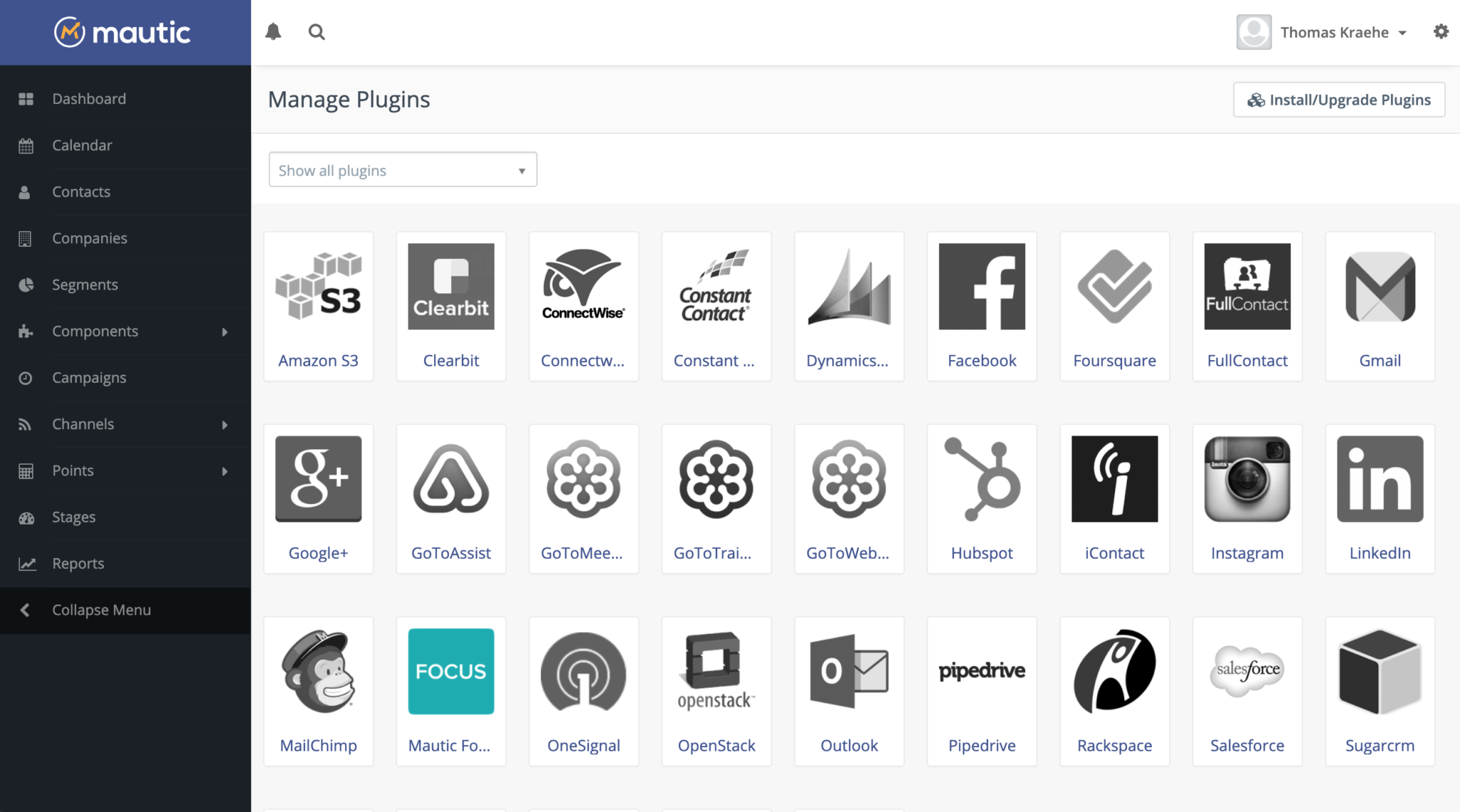Select the Gmail plugin
Screen dimensions: 1460x812
(x=1379, y=307)
